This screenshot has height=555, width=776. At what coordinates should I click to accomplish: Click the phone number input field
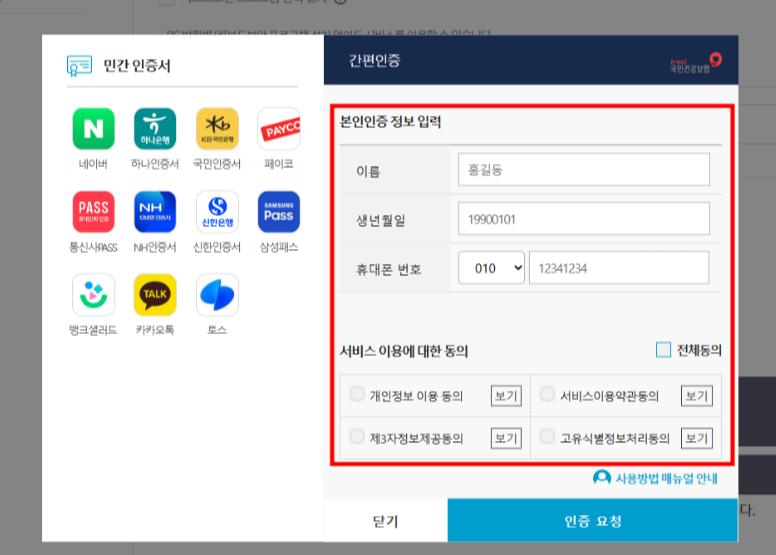(619, 268)
